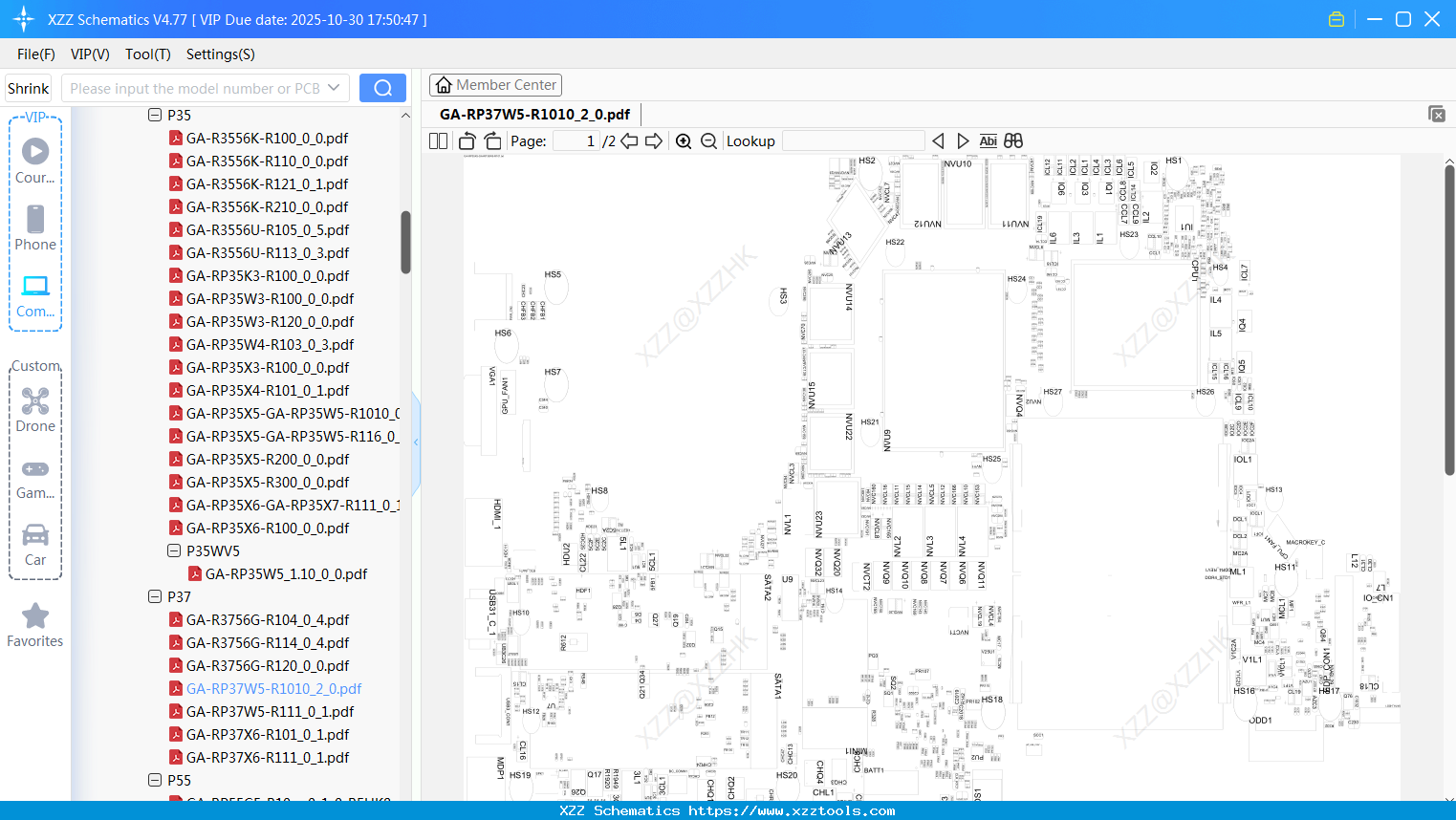This screenshot has width=1456, height=820.
Task: Click the XZZ Schematics logo icon
Action: 24,19
